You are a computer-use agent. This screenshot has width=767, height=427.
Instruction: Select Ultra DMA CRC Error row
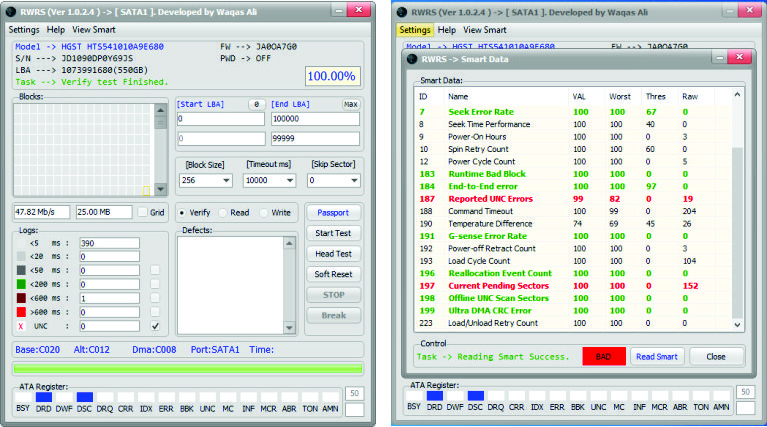pos(572,311)
